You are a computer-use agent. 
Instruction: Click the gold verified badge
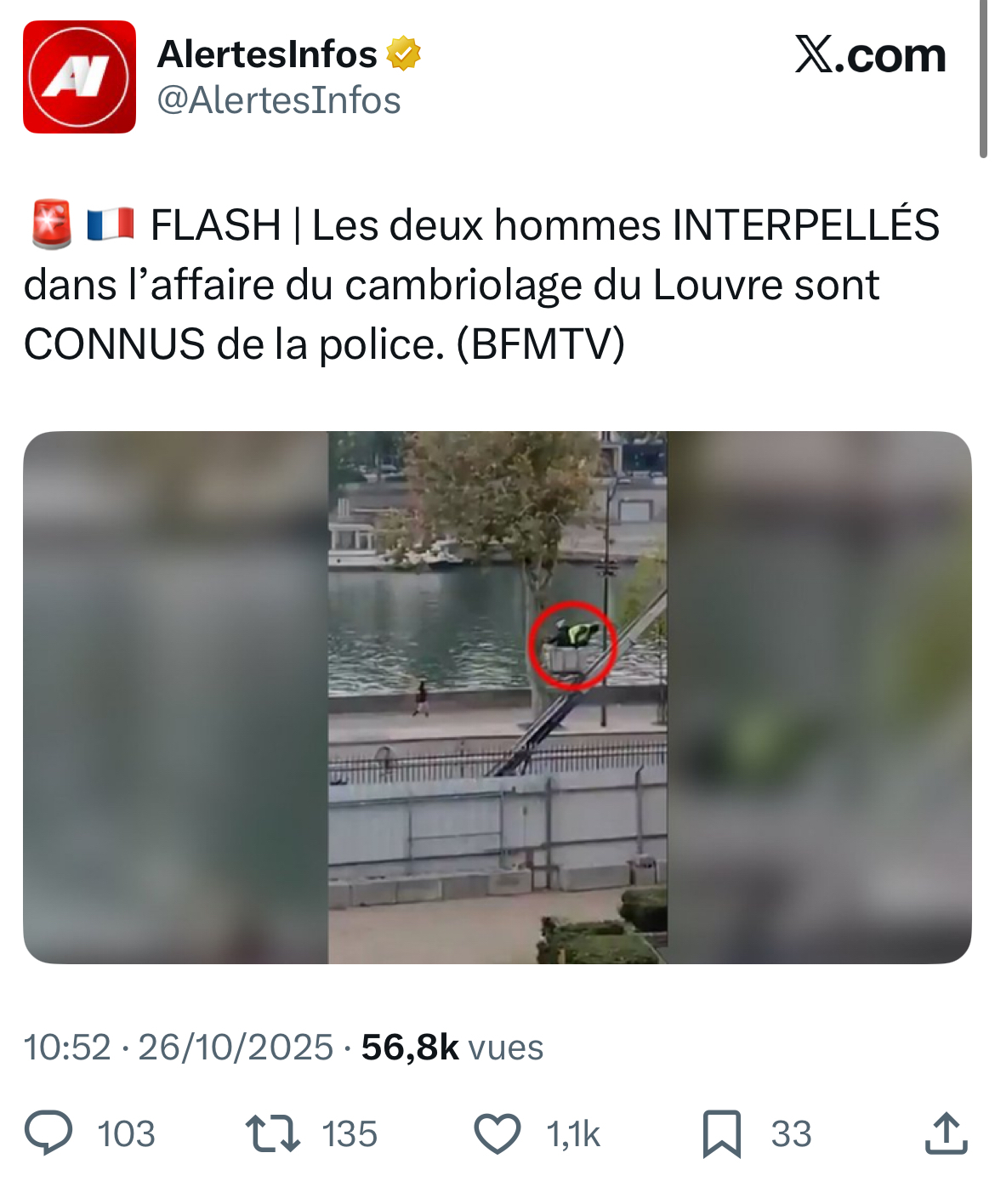[403, 54]
